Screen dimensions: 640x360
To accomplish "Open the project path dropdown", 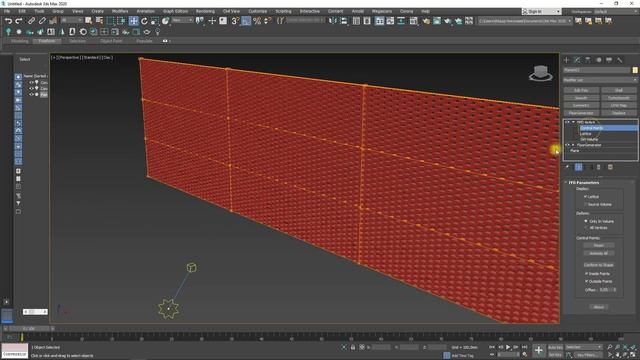I will click(x=525, y=20).
